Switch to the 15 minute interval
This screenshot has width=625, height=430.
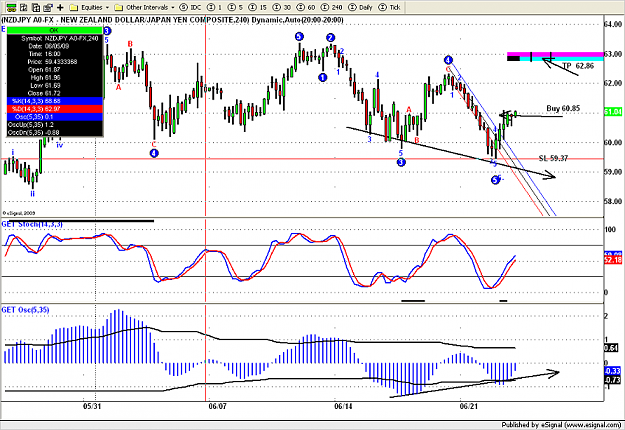click(257, 7)
